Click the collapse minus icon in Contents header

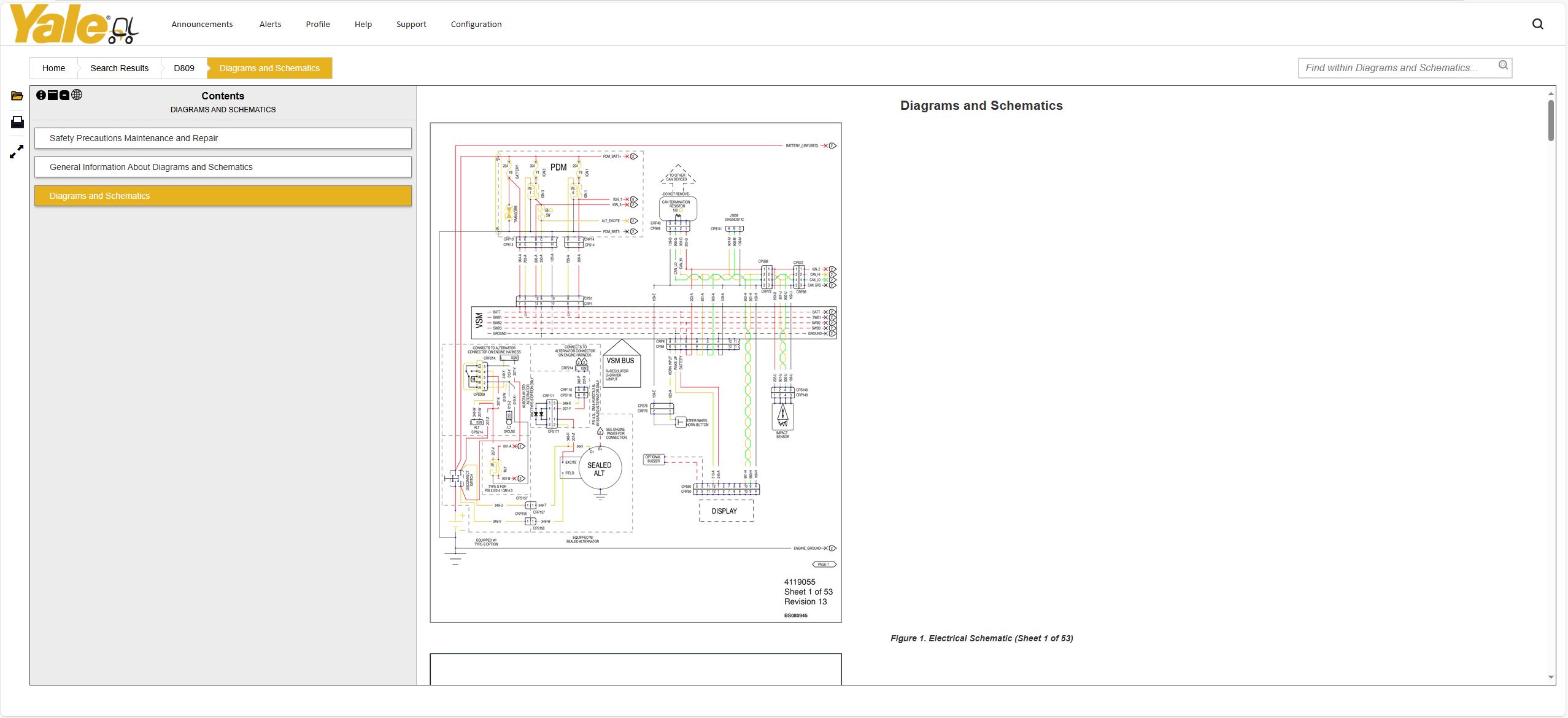(64, 95)
